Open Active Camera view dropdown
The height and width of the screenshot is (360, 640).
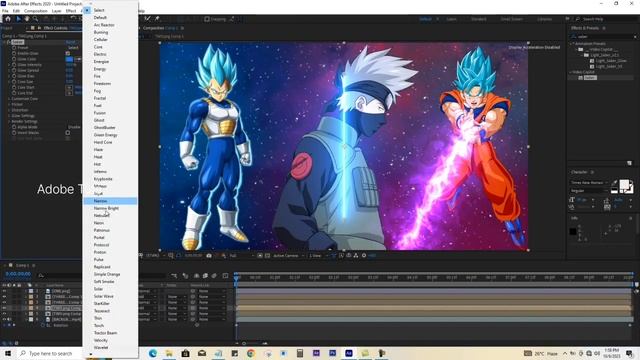288,256
